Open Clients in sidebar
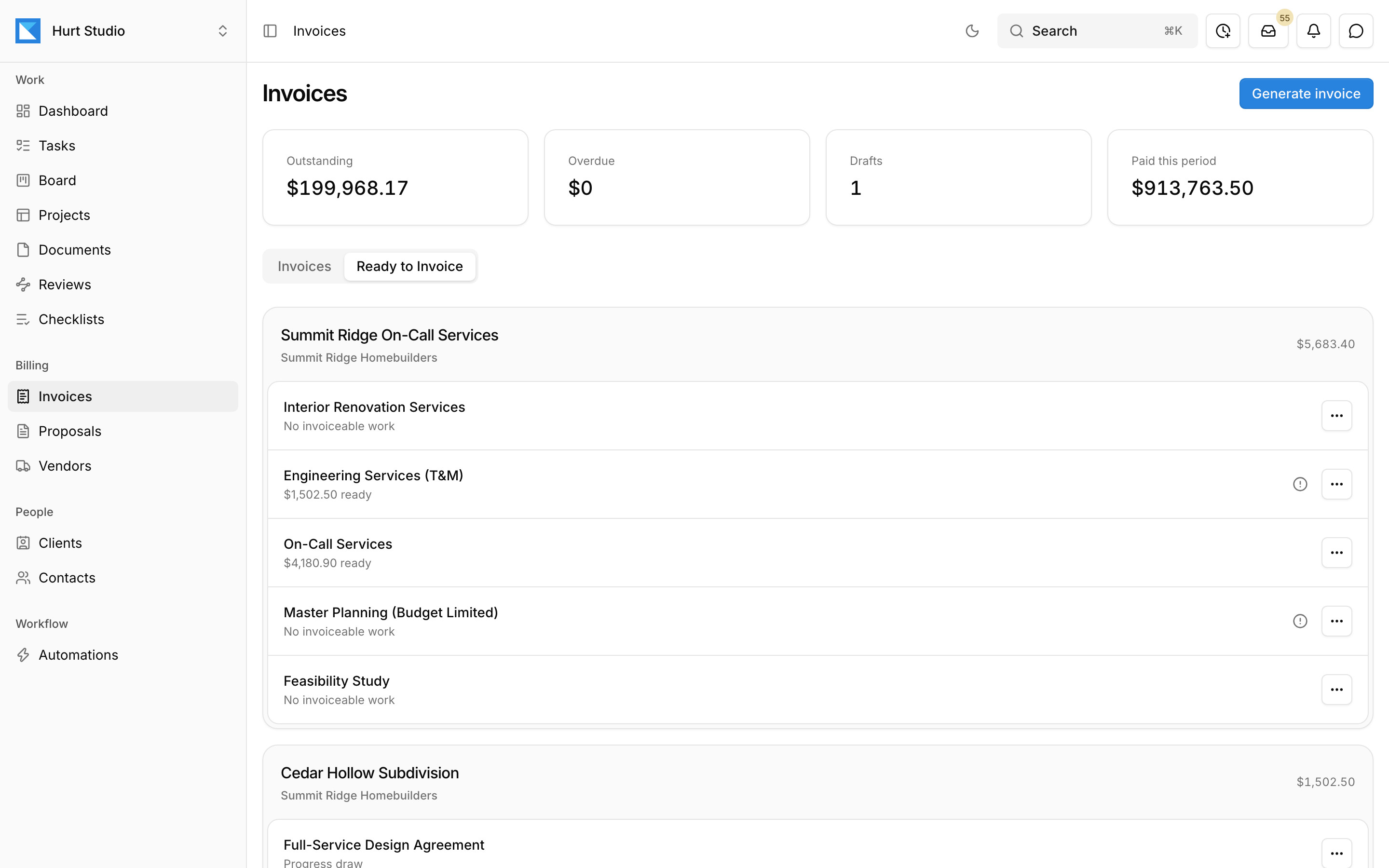 coord(123,543)
